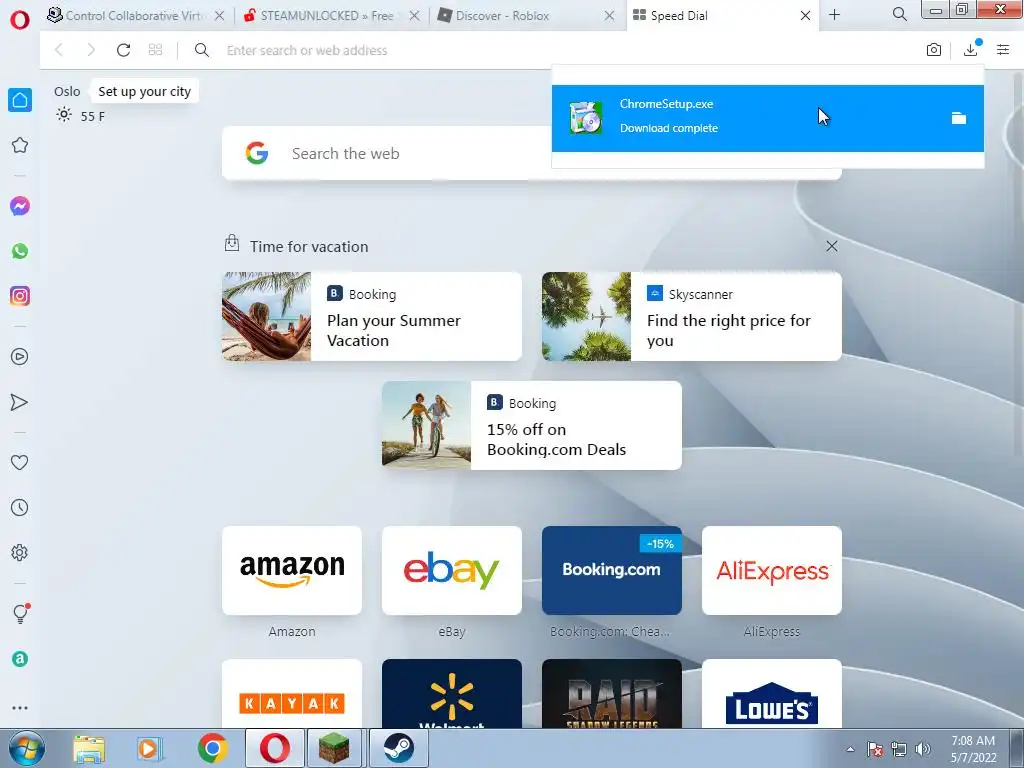The height and width of the screenshot is (768, 1024).
Task: Open the network tray icon
Action: 899,749
